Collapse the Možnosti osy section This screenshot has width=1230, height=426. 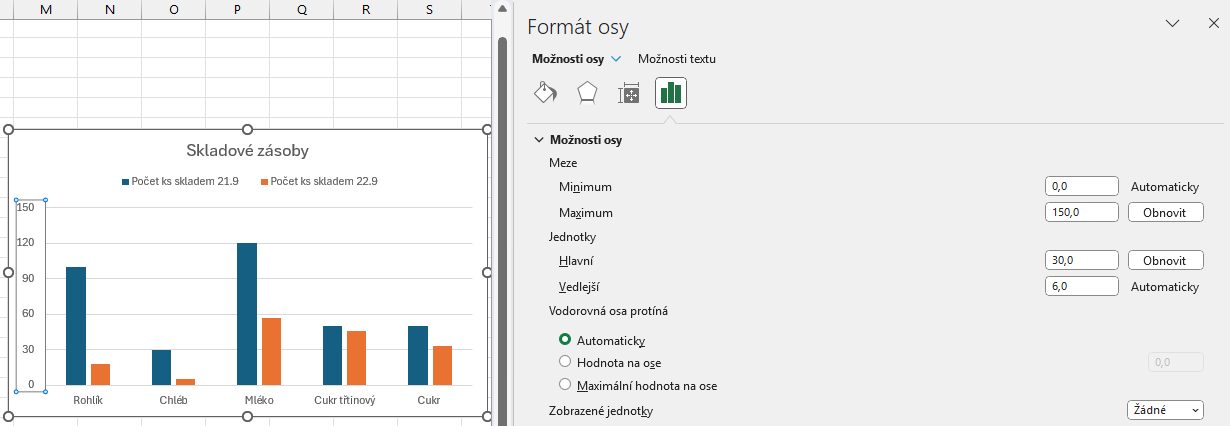[540, 140]
